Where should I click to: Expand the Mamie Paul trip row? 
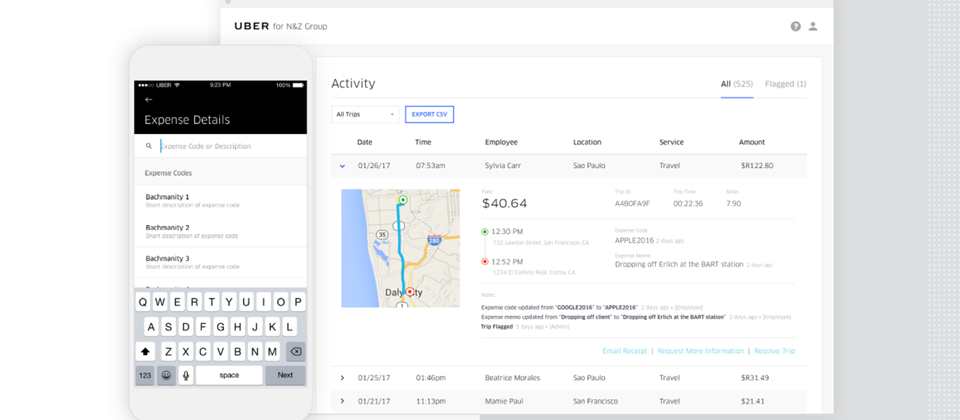click(x=342, y=401)
